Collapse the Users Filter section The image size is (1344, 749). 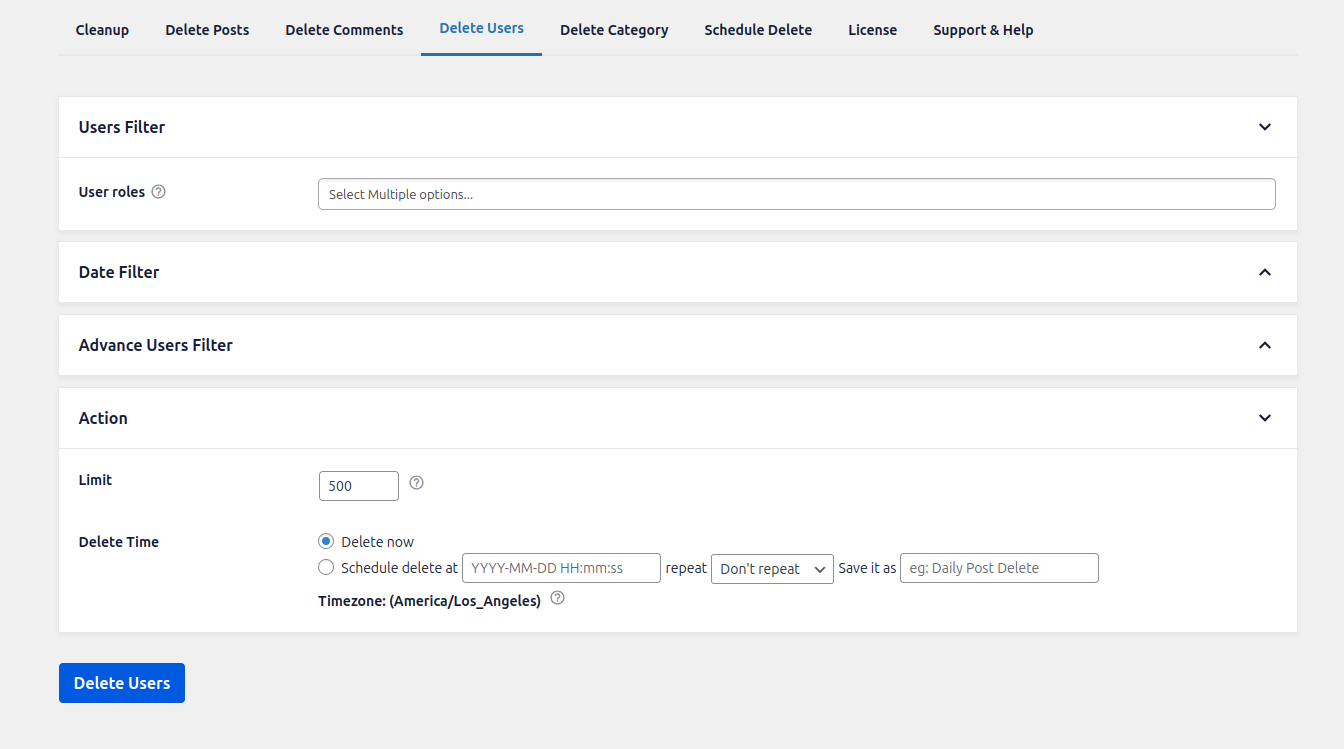(1264, 127)
